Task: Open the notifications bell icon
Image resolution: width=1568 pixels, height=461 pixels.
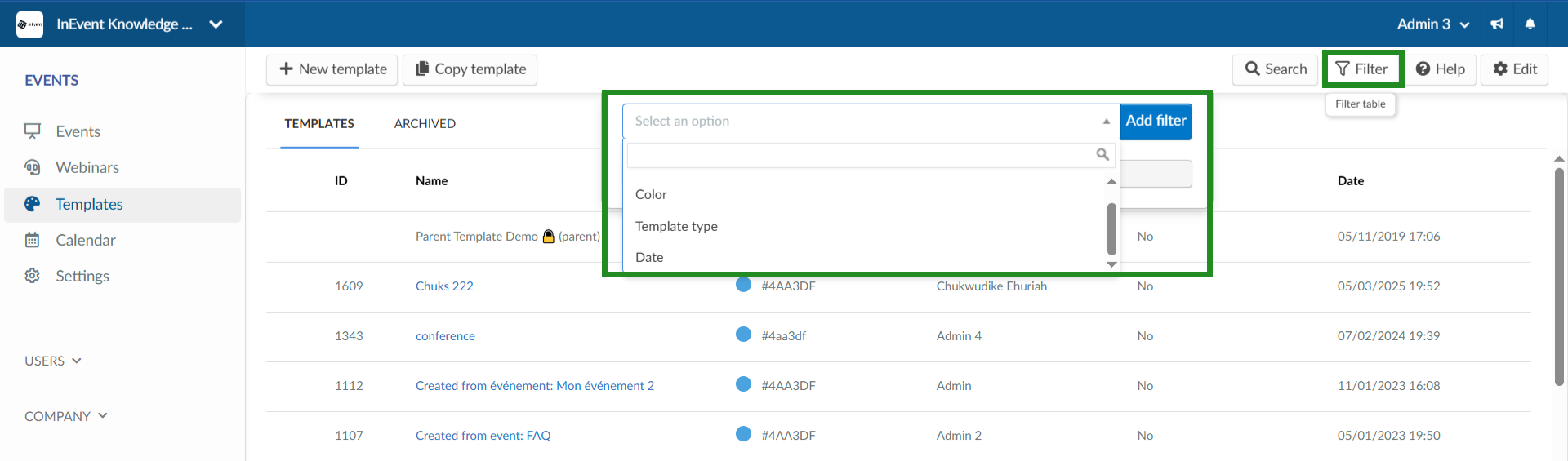Action: (1530, 24)
